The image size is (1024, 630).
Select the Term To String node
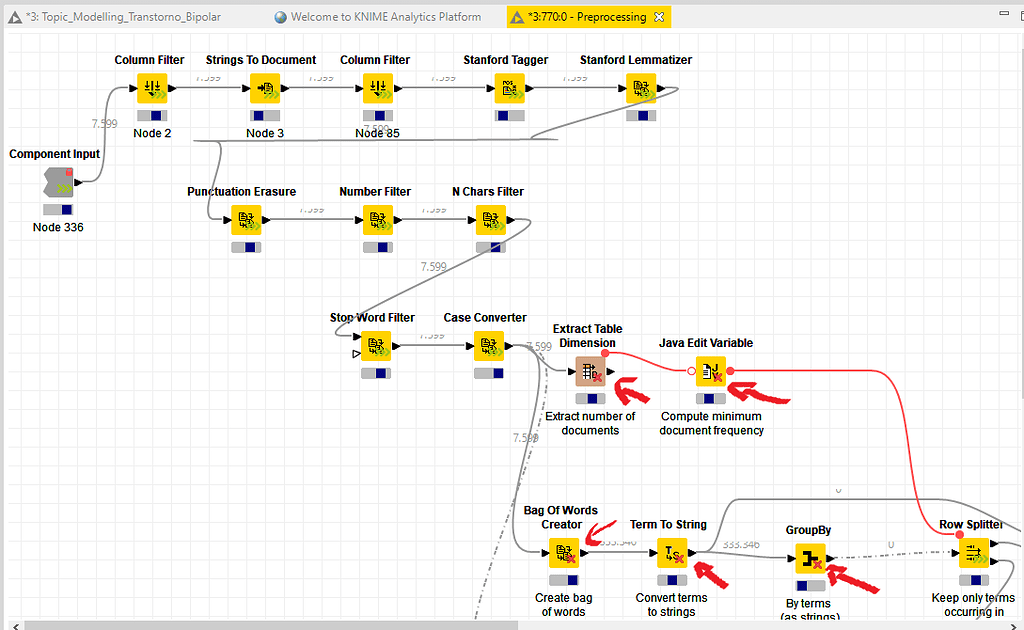671,551
